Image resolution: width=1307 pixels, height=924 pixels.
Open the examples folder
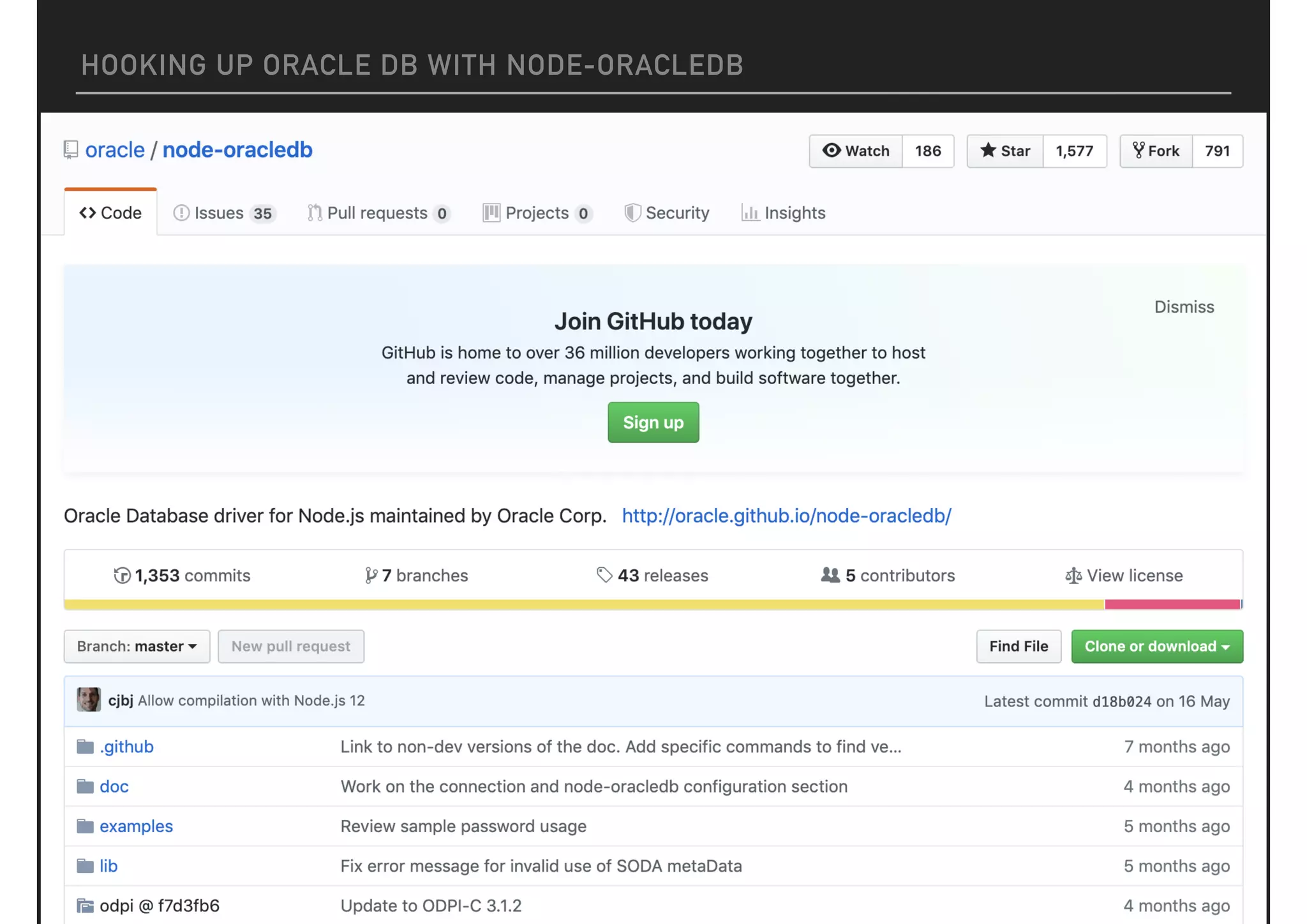136,826
